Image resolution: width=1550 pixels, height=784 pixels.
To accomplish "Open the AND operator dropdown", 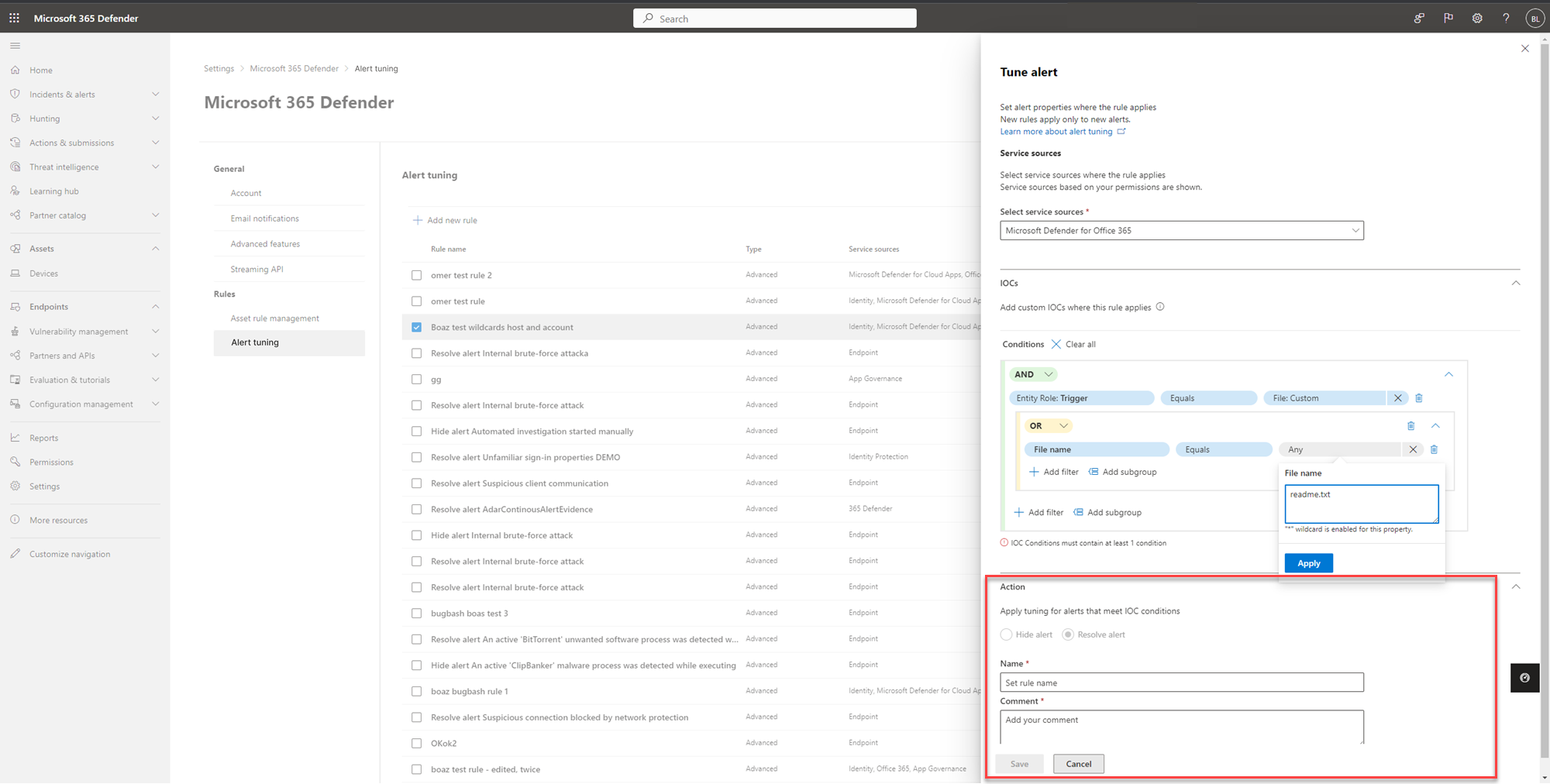I will point(1033,374).
